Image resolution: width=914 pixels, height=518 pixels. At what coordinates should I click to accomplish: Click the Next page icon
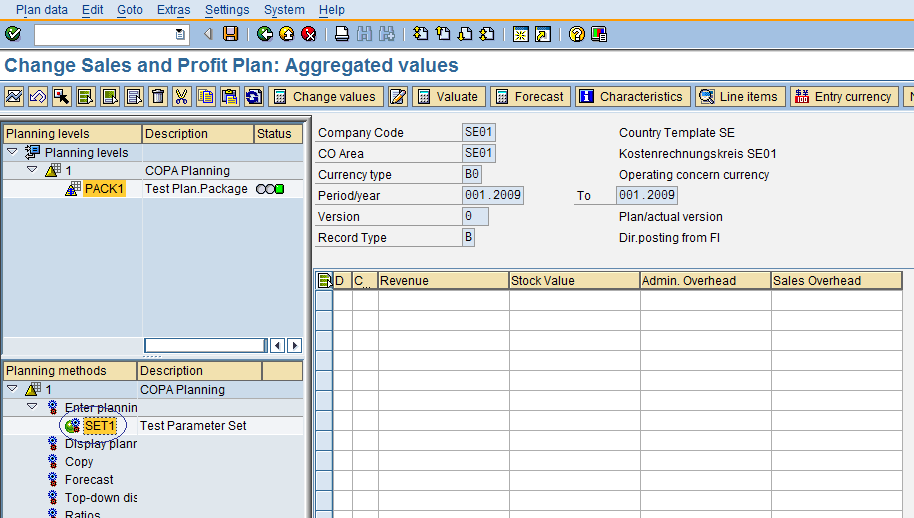pyautogui.click(x=465, y=34)
